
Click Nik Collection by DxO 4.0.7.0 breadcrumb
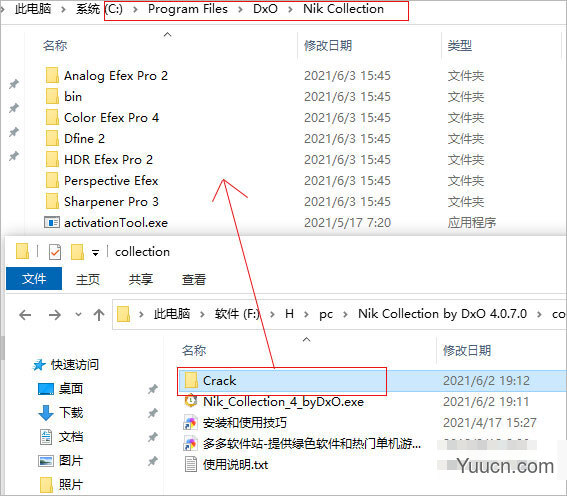click(x=442, y=314)
